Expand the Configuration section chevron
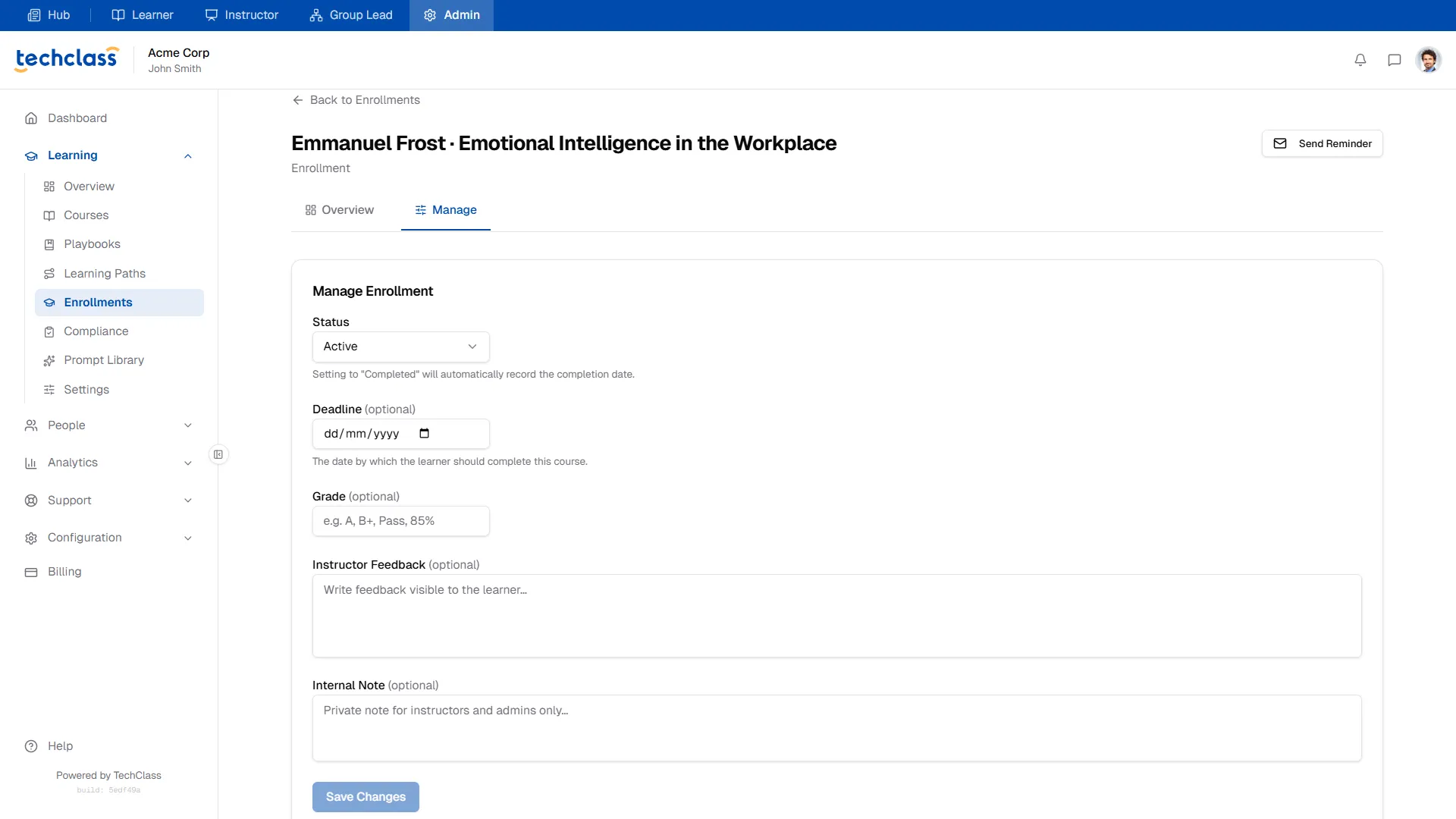The height and width of the screenshot is (819, 1456). (188, 538)
